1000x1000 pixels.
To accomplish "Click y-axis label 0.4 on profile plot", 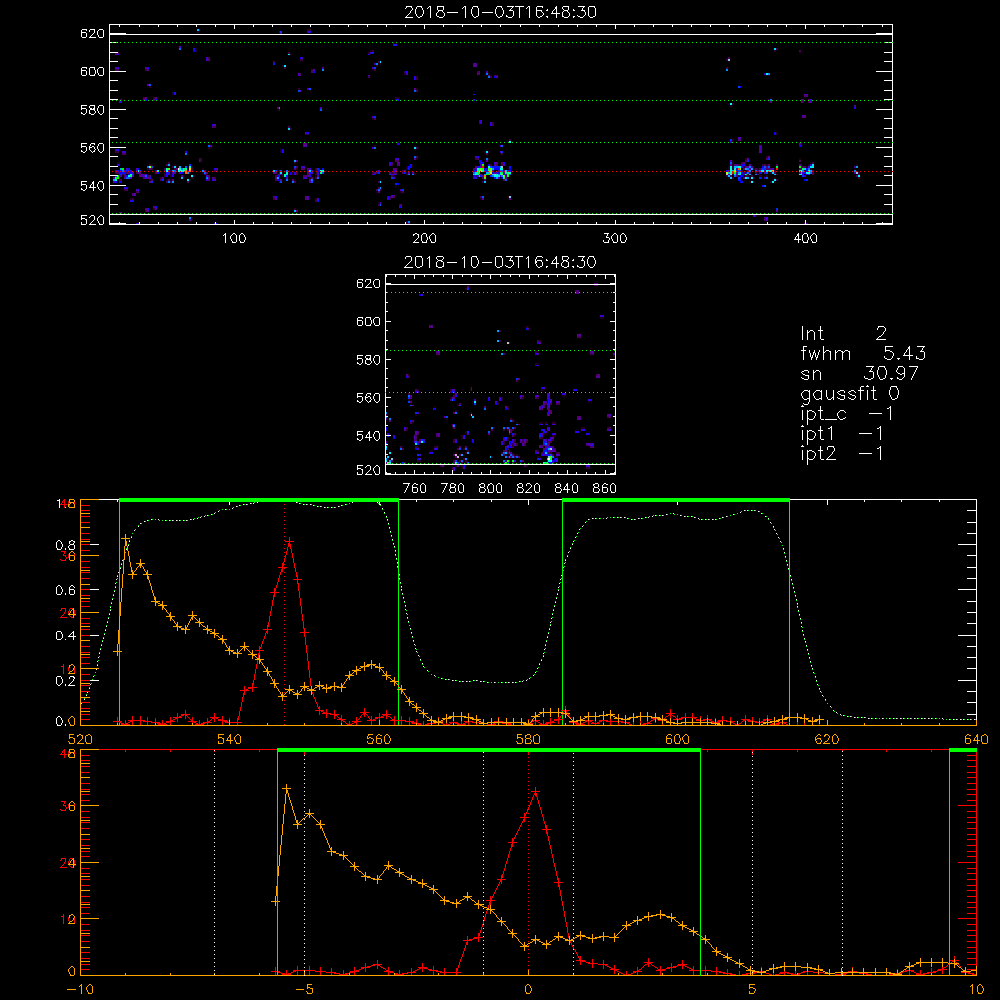I will click(x=65, y=636).
